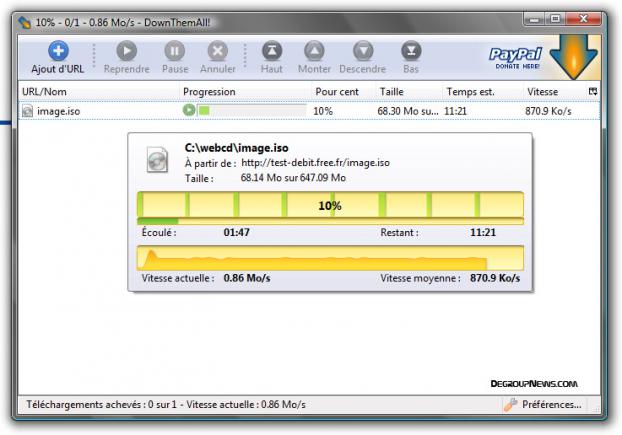
Task: Move item to top with Haut
Action: tap(272, 57)
